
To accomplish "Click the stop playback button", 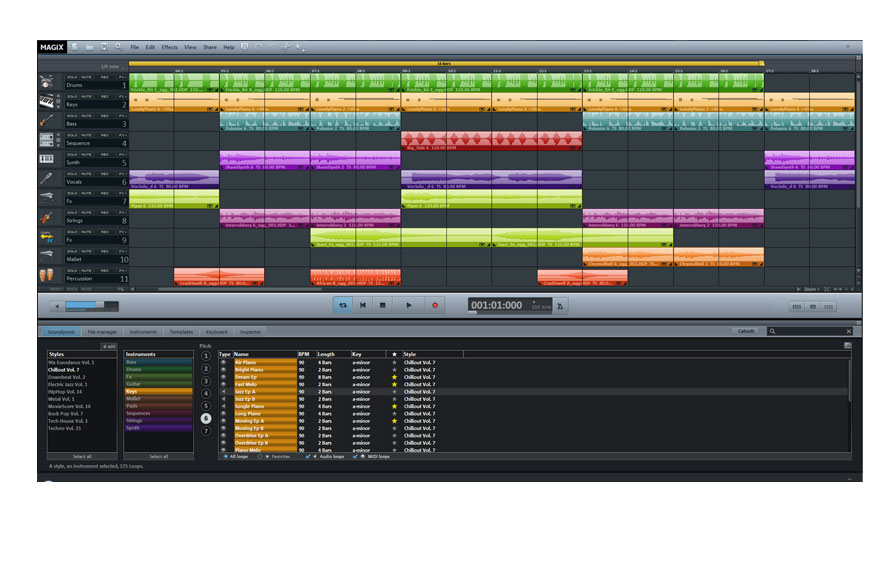I will click(x=383, y=305).
